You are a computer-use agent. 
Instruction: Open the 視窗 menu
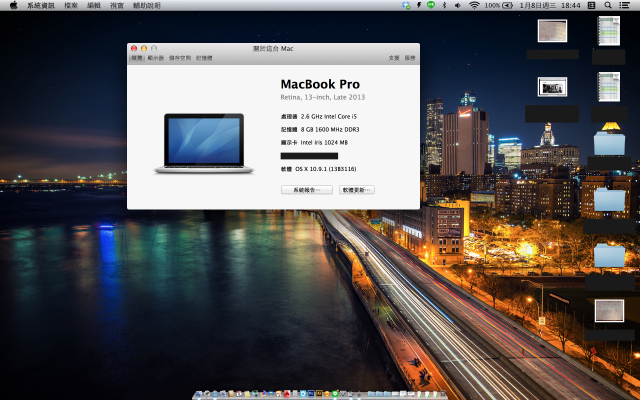pos(117,5)
